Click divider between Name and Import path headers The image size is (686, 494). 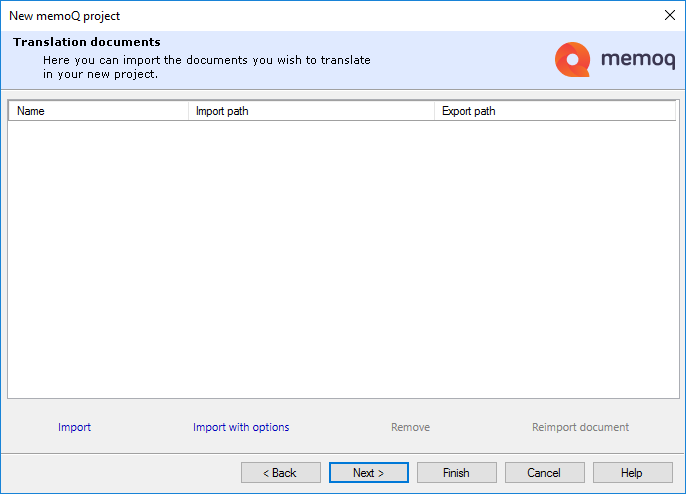(x=188, y=111)
